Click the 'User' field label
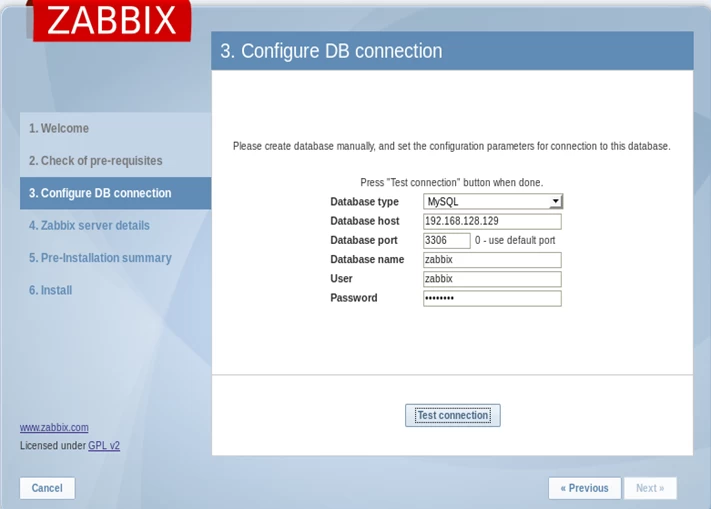711x509 pixels. click(x=341, y=279)
